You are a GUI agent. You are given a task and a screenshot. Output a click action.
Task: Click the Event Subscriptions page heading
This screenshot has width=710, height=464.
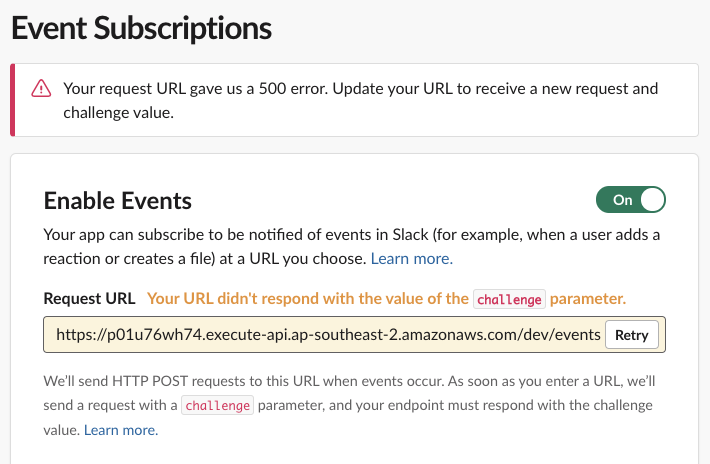[141, 27]
